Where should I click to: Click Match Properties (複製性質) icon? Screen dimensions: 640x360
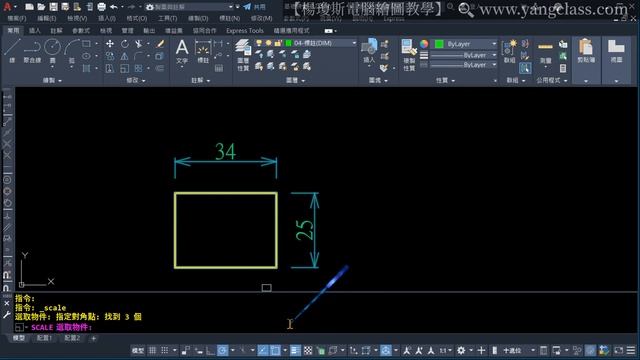tap(409, 55)
